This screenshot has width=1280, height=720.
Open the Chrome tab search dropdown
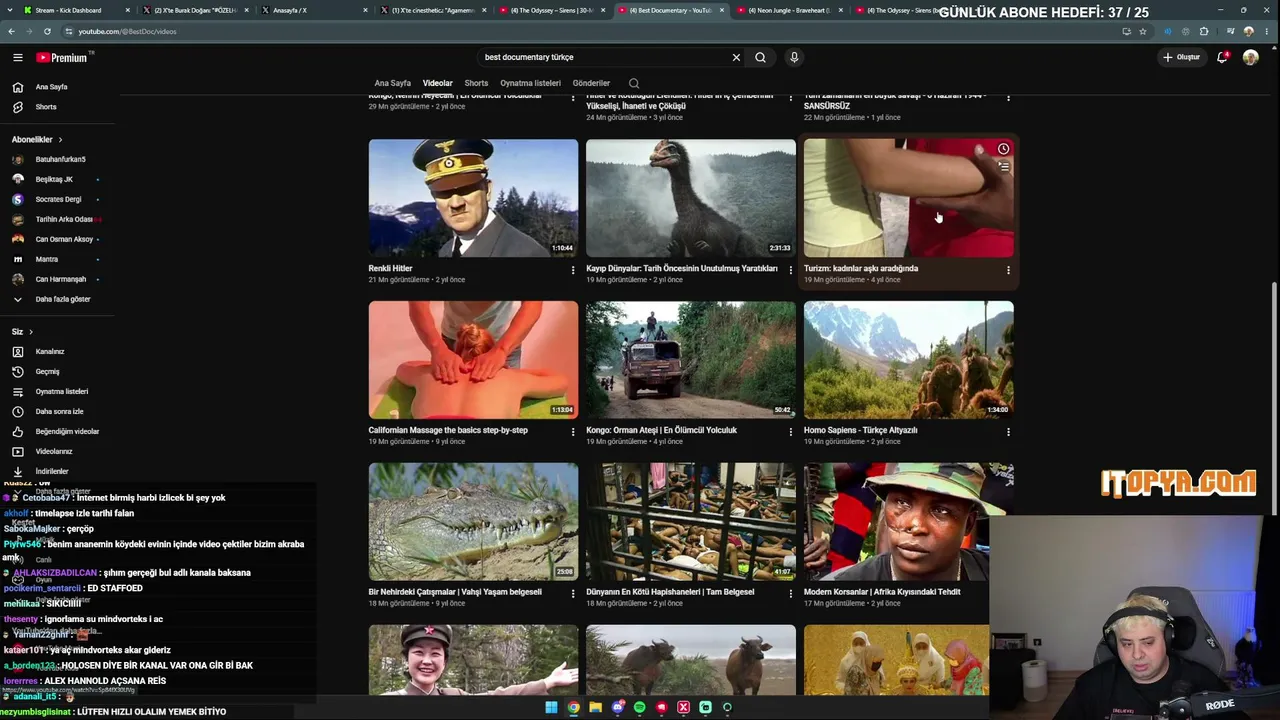[x=11, y=10]
